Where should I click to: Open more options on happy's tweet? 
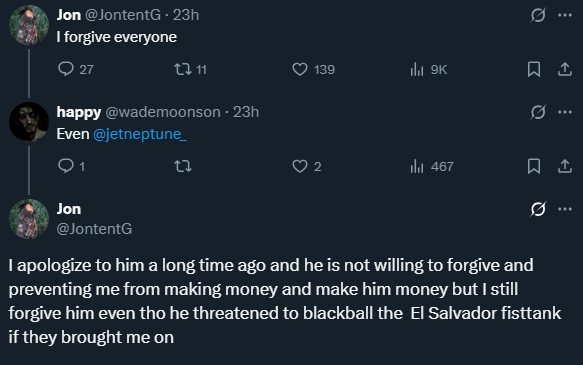pyautogui.click(x=565, y=112)
